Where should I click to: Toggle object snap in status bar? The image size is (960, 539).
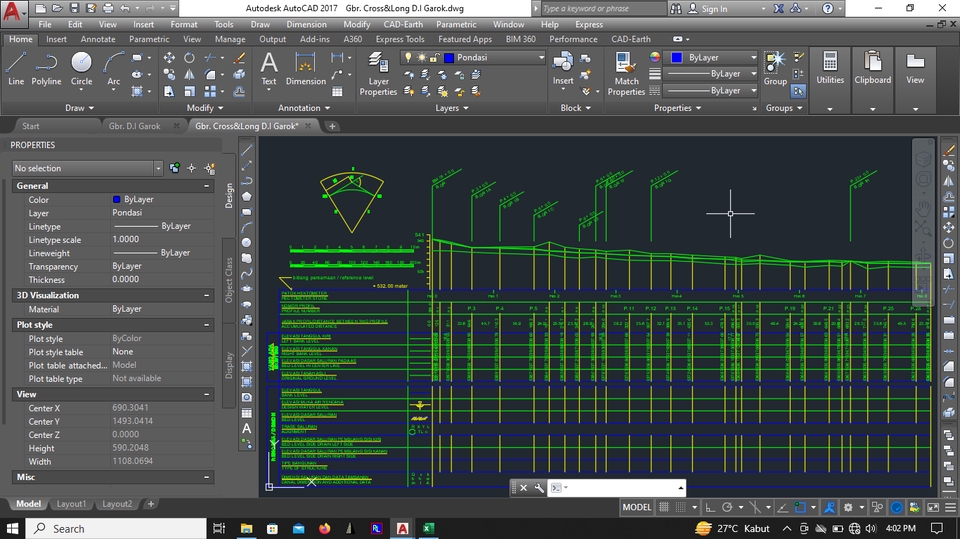800,507
